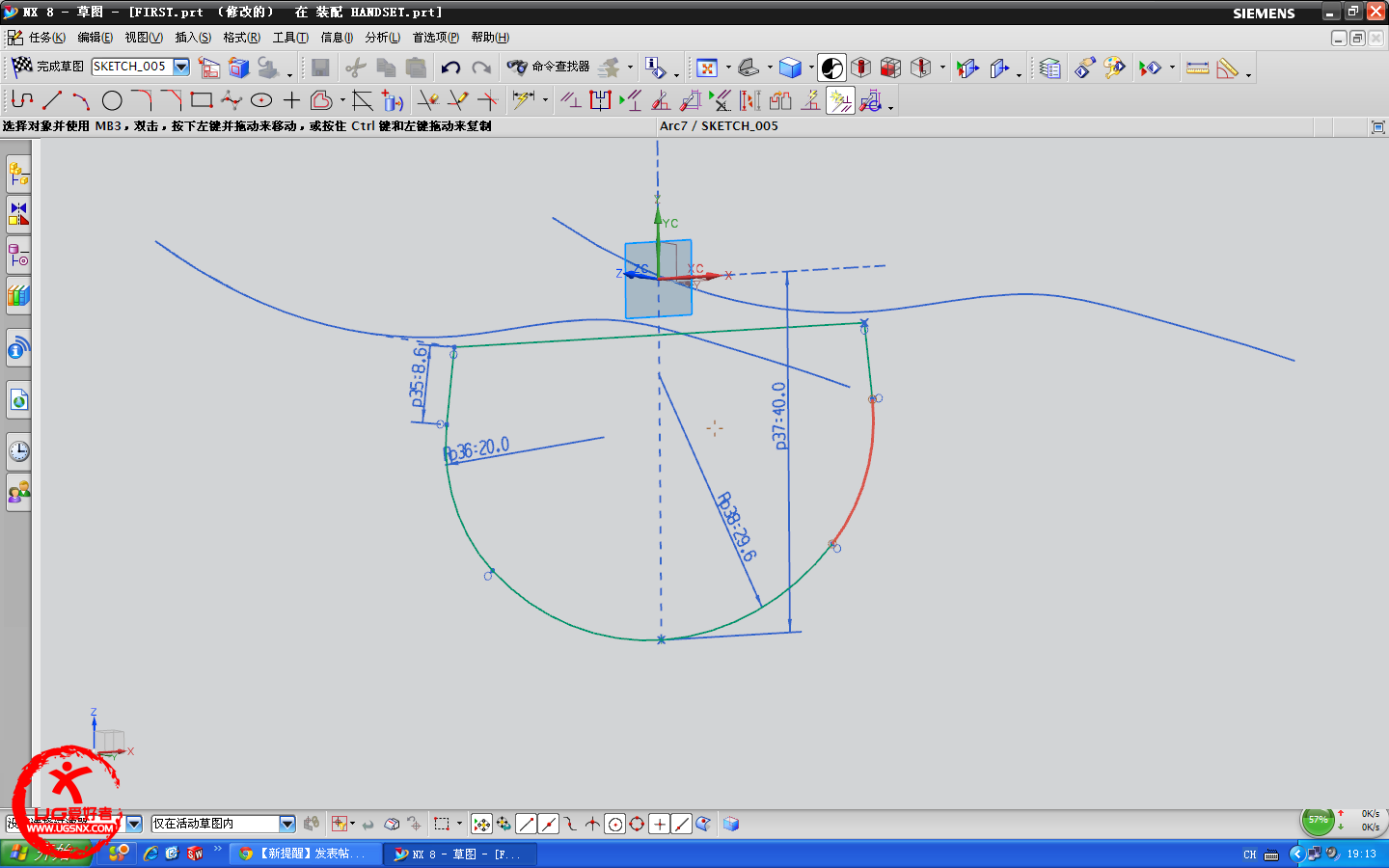Open the Roles sidebar tab
The width and height of the screenshot is (1389, 868).
coord(18,493)
